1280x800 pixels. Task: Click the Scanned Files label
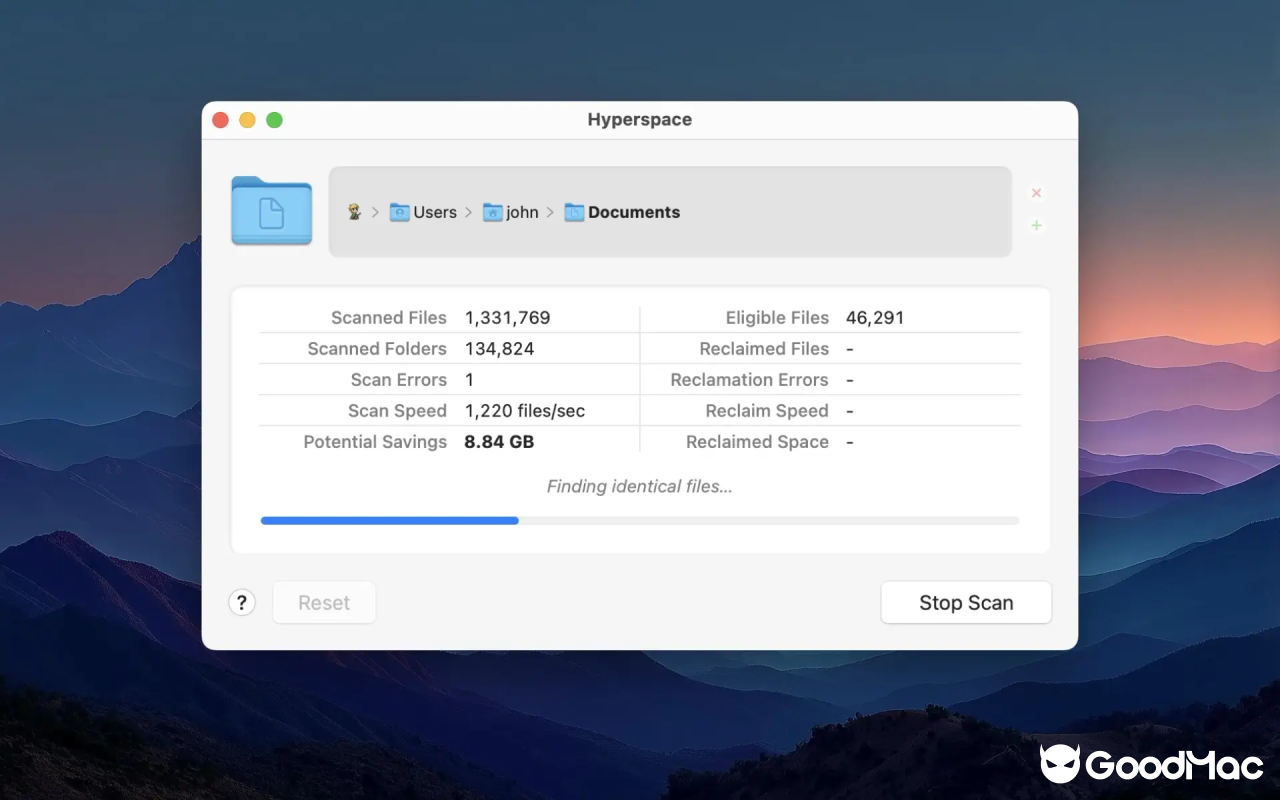(389, 318)
